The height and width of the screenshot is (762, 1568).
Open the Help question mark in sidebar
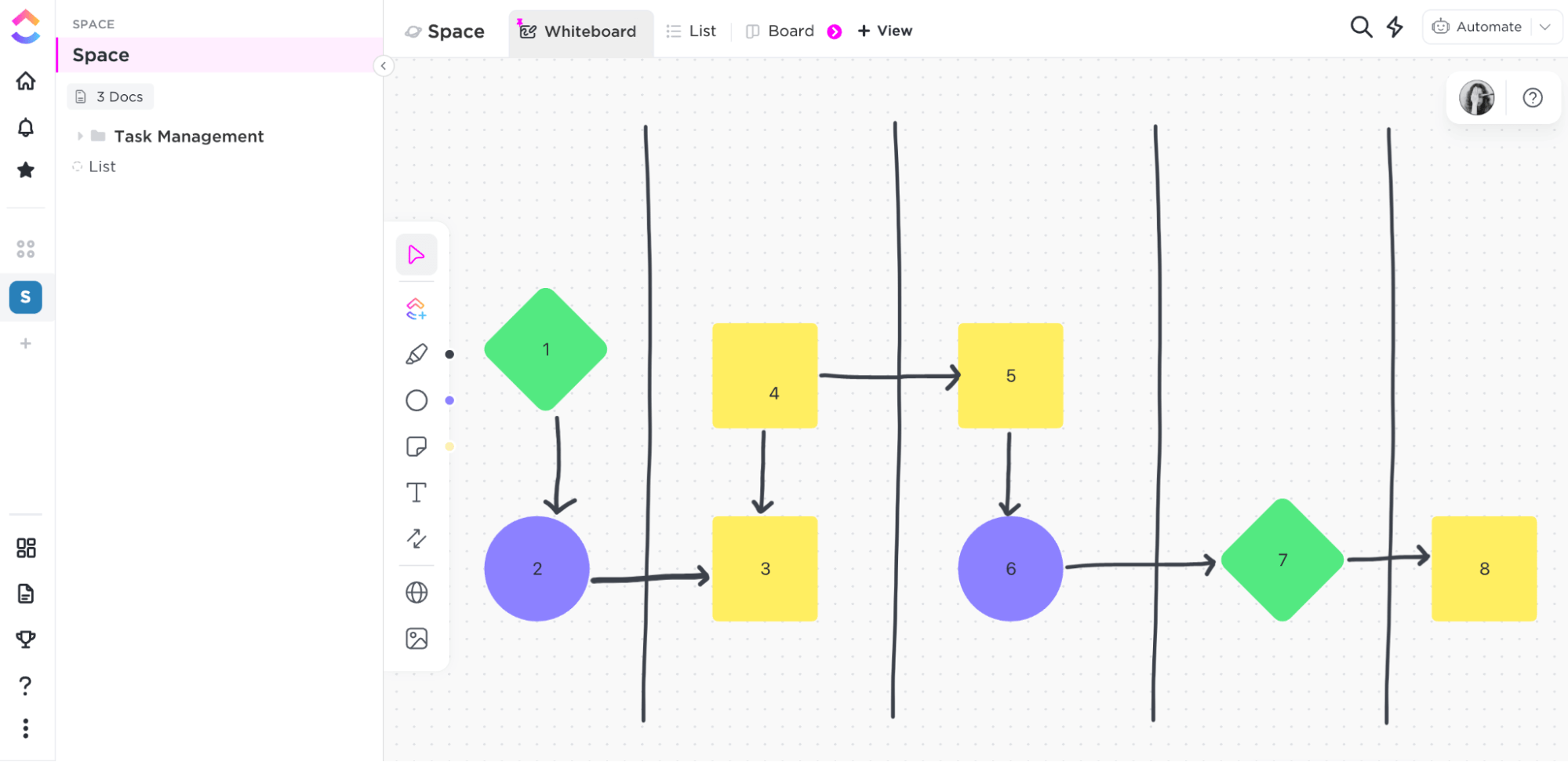click(x=26, y=686)
